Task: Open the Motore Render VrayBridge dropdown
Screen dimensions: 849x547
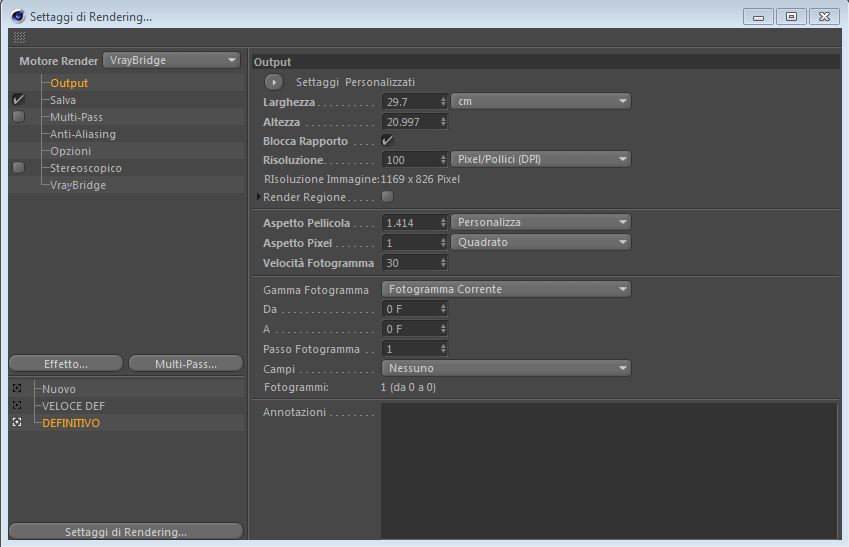Action: (x=172, y=60)
